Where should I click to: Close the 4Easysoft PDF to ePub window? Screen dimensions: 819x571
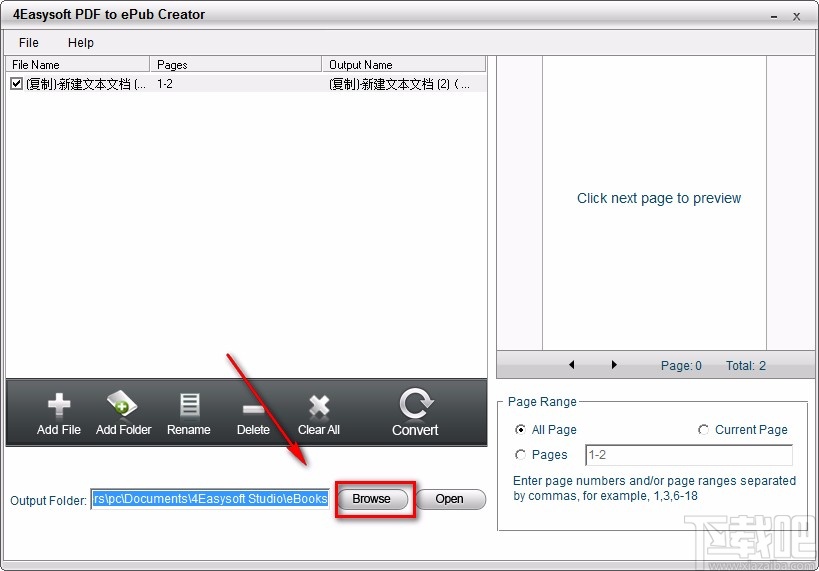(x=796, y=17)
